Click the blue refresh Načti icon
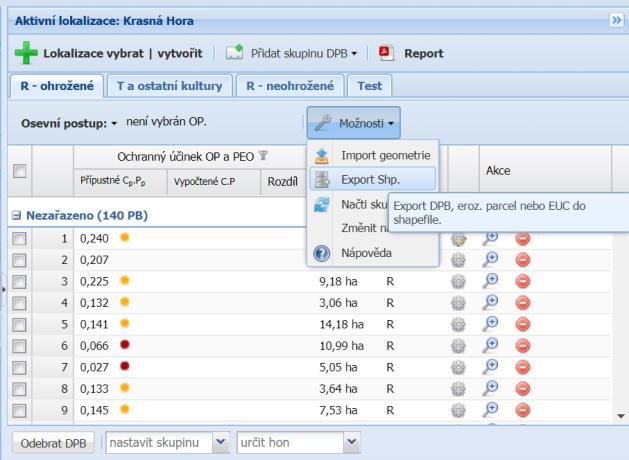Viewport: 629px width, 460px height. (x=322, y=204)
